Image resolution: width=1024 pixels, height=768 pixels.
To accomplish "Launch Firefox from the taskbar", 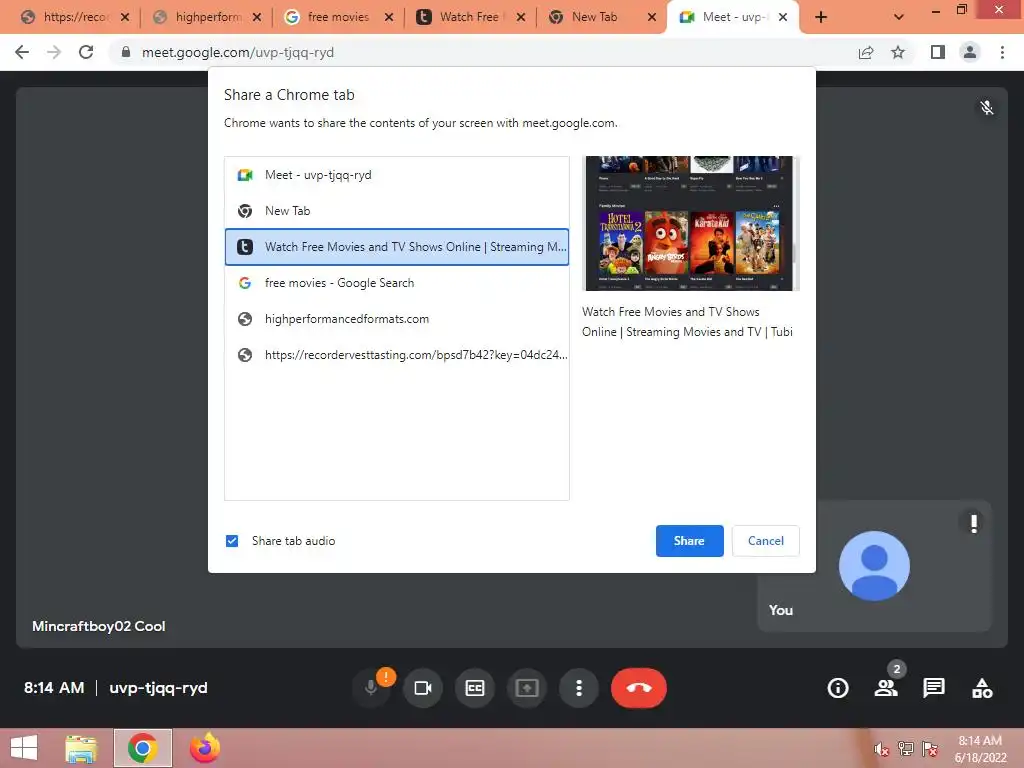I will click(204, 748).
